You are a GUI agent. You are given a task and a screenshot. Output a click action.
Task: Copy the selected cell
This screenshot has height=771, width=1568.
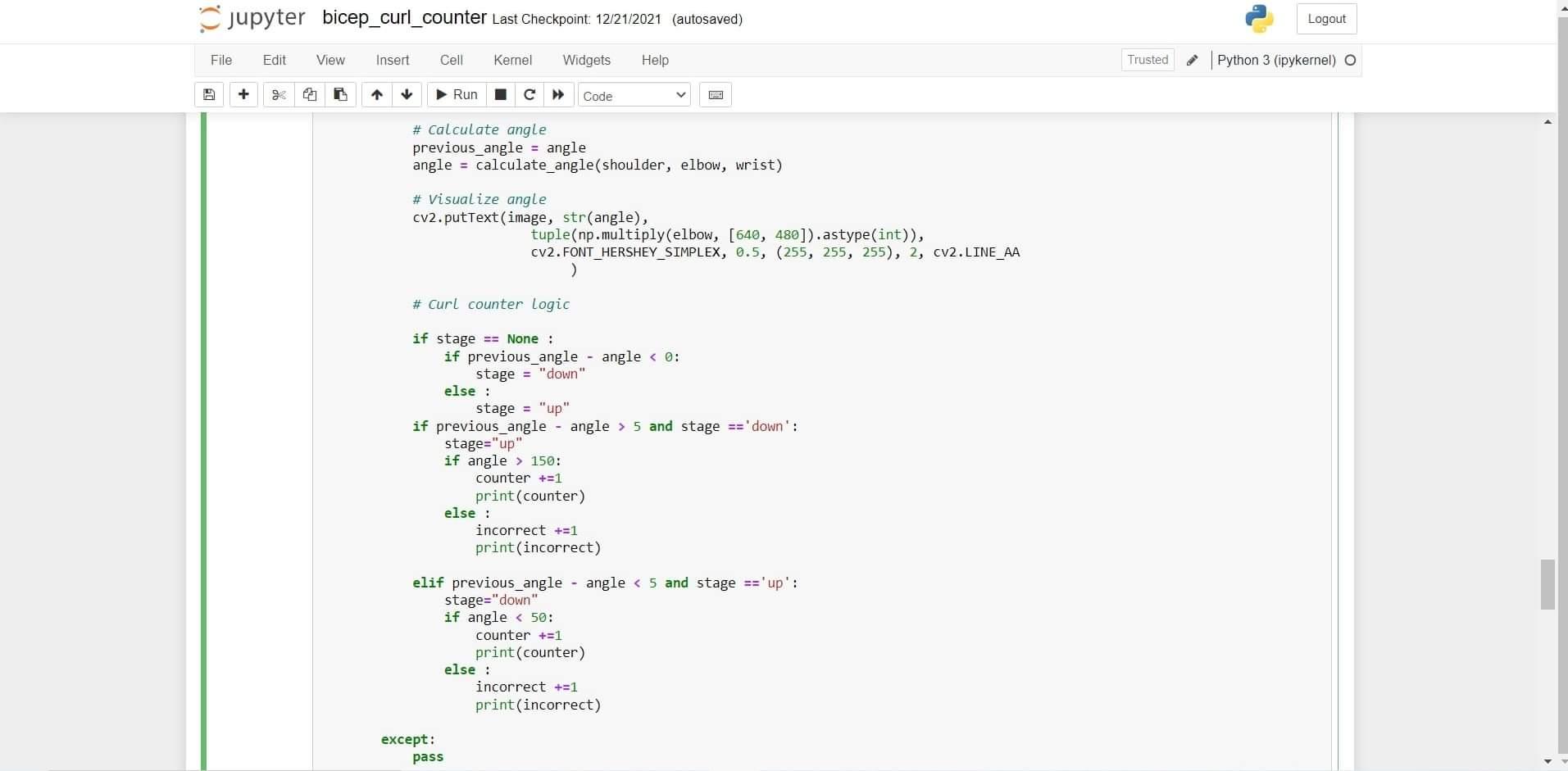[x=309, y=94]
